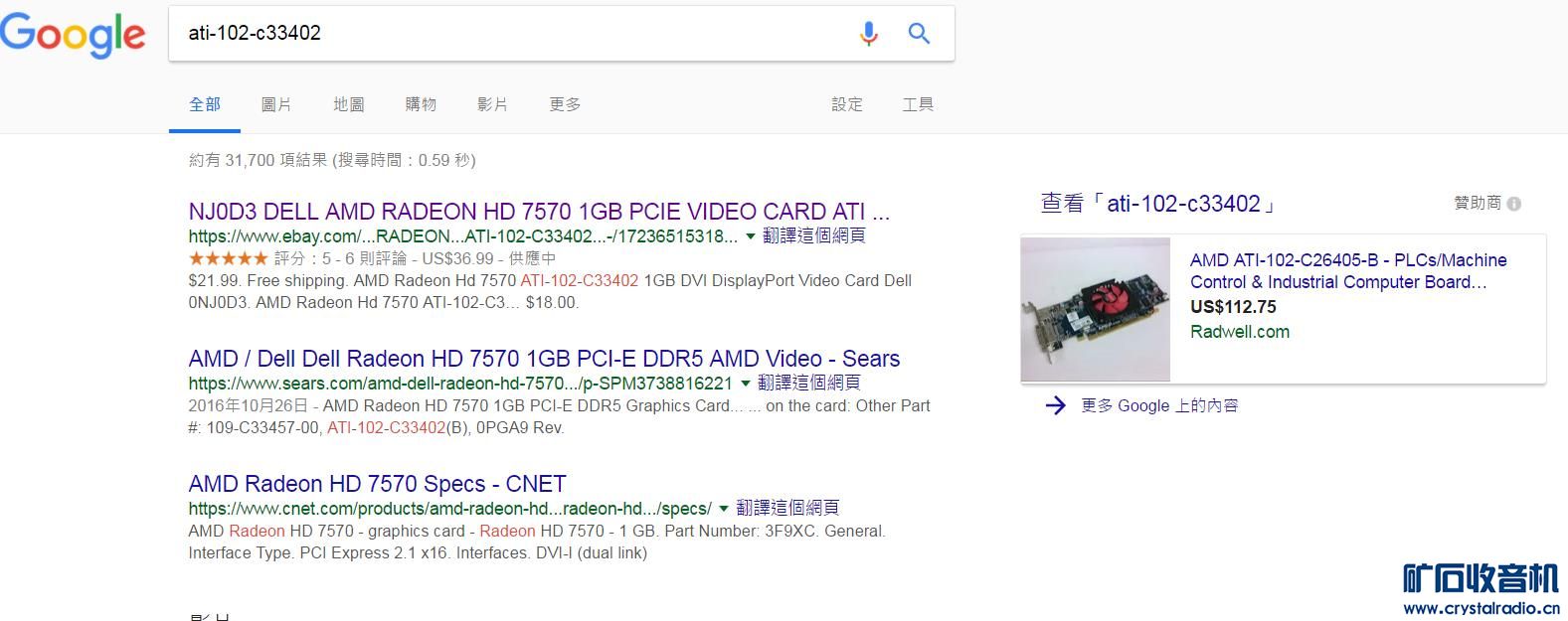Open the AMD Radeon HD 7570 Specs CNET result
The width and height of the screenshot is (1568, 621).
(377, 484)
